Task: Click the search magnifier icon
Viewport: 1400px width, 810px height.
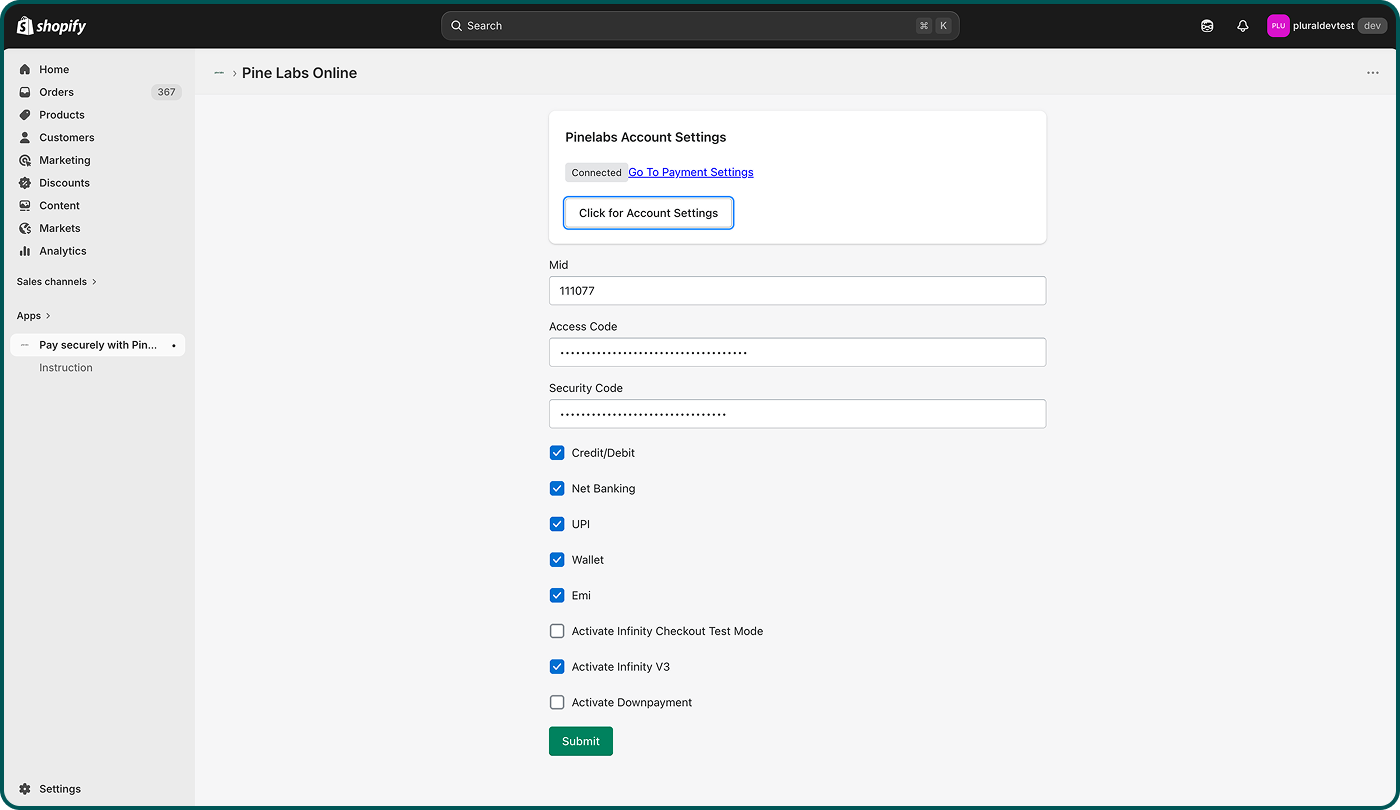Action: coord(457,26)
